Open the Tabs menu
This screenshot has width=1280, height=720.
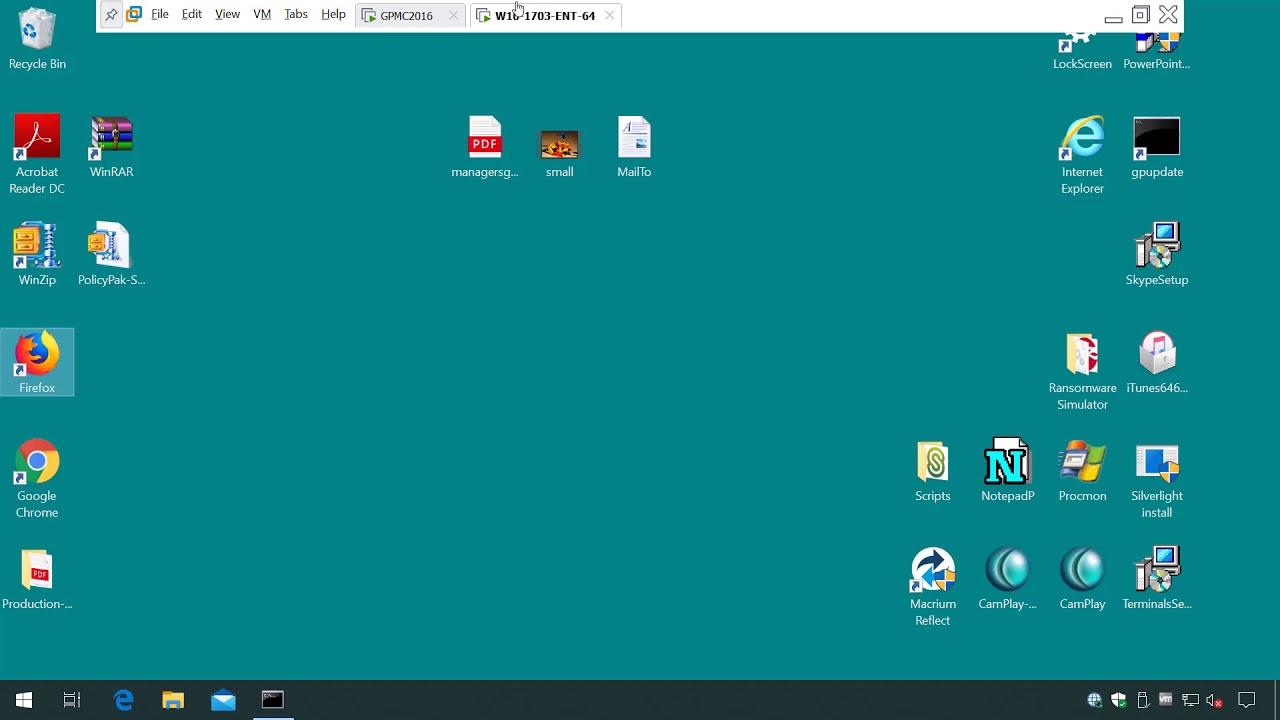[x=296, y=15]
